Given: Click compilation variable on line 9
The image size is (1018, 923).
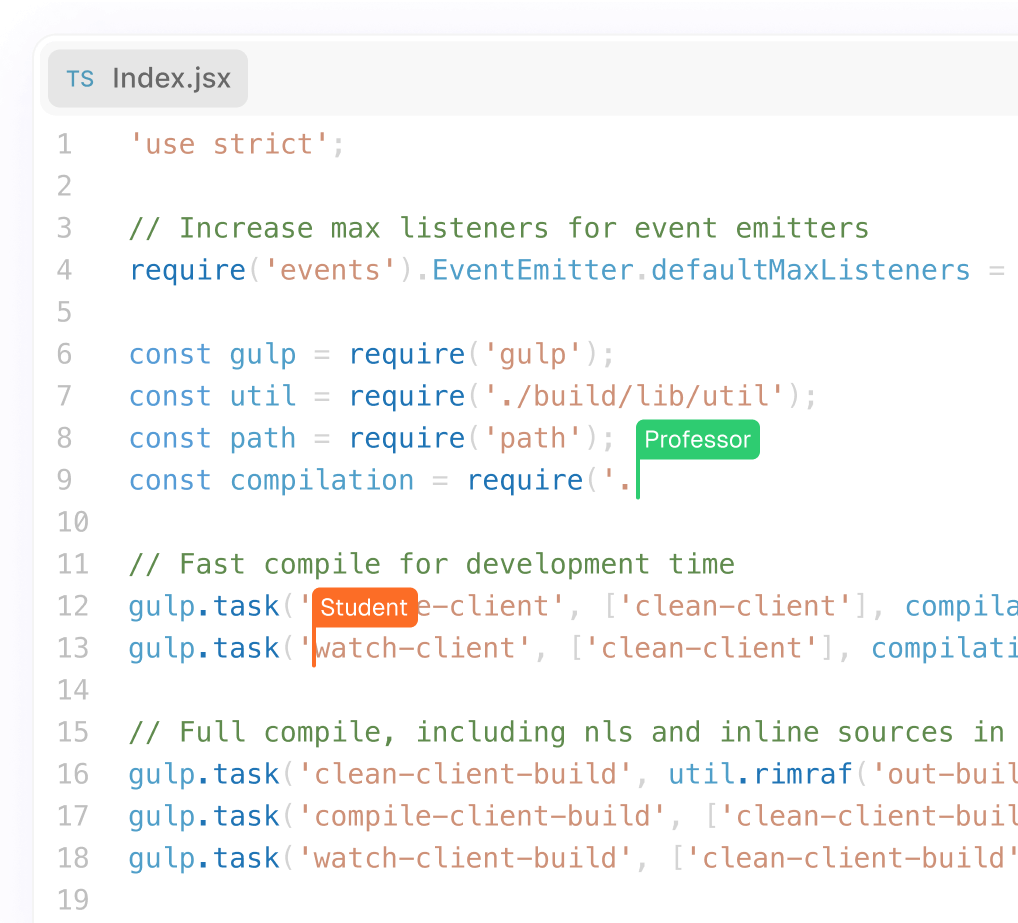Looking at the screenshot, I should click(x=321, y=481).
